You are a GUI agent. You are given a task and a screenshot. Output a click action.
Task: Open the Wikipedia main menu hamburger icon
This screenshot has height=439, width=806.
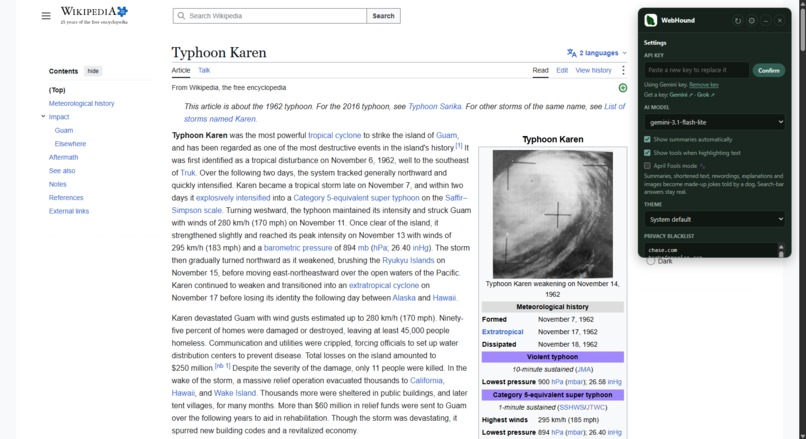click(46, 16)
